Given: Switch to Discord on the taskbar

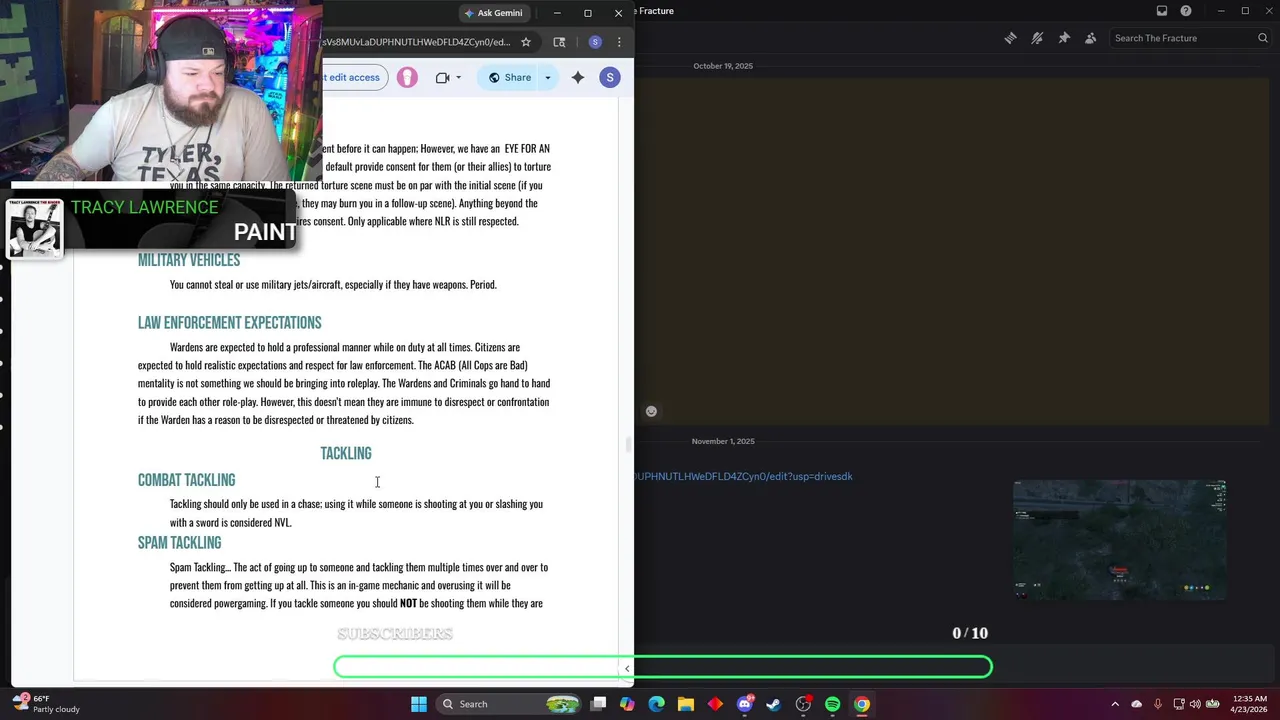Looking at the screenshot, I should (744, 704).
